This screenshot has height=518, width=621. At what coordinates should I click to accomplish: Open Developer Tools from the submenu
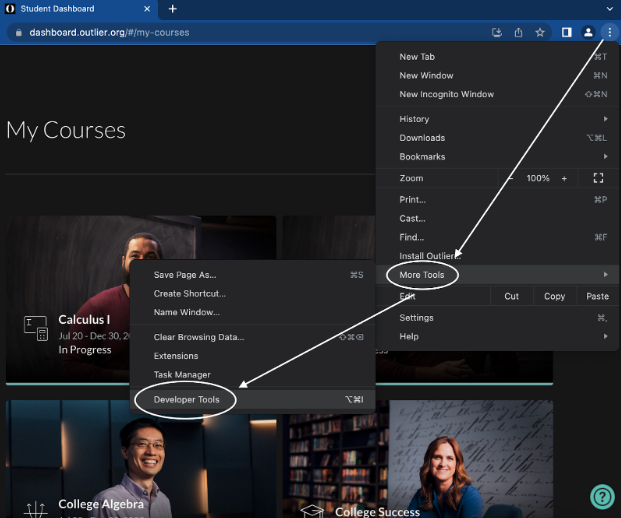(253, 400)
